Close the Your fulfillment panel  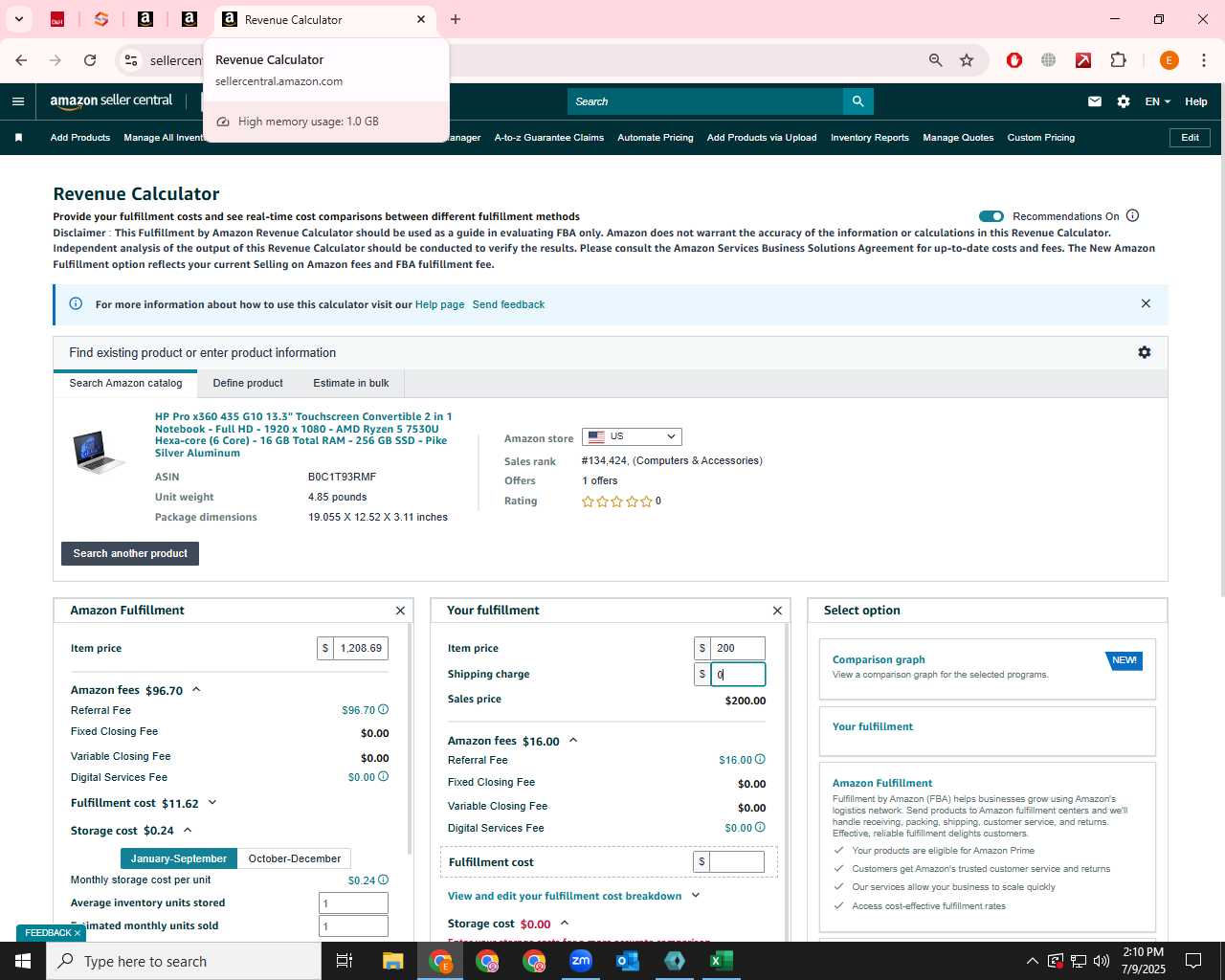(x=777, y=611)
